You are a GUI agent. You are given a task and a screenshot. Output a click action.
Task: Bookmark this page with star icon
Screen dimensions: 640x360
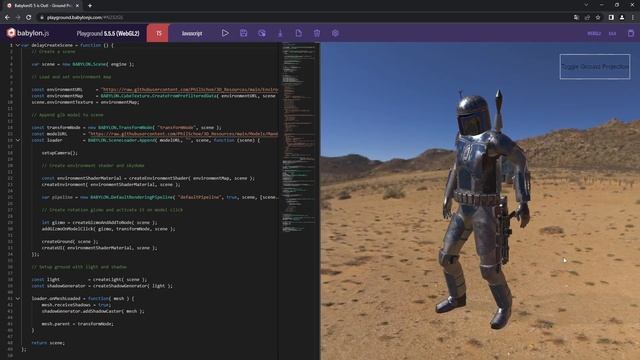598,18
